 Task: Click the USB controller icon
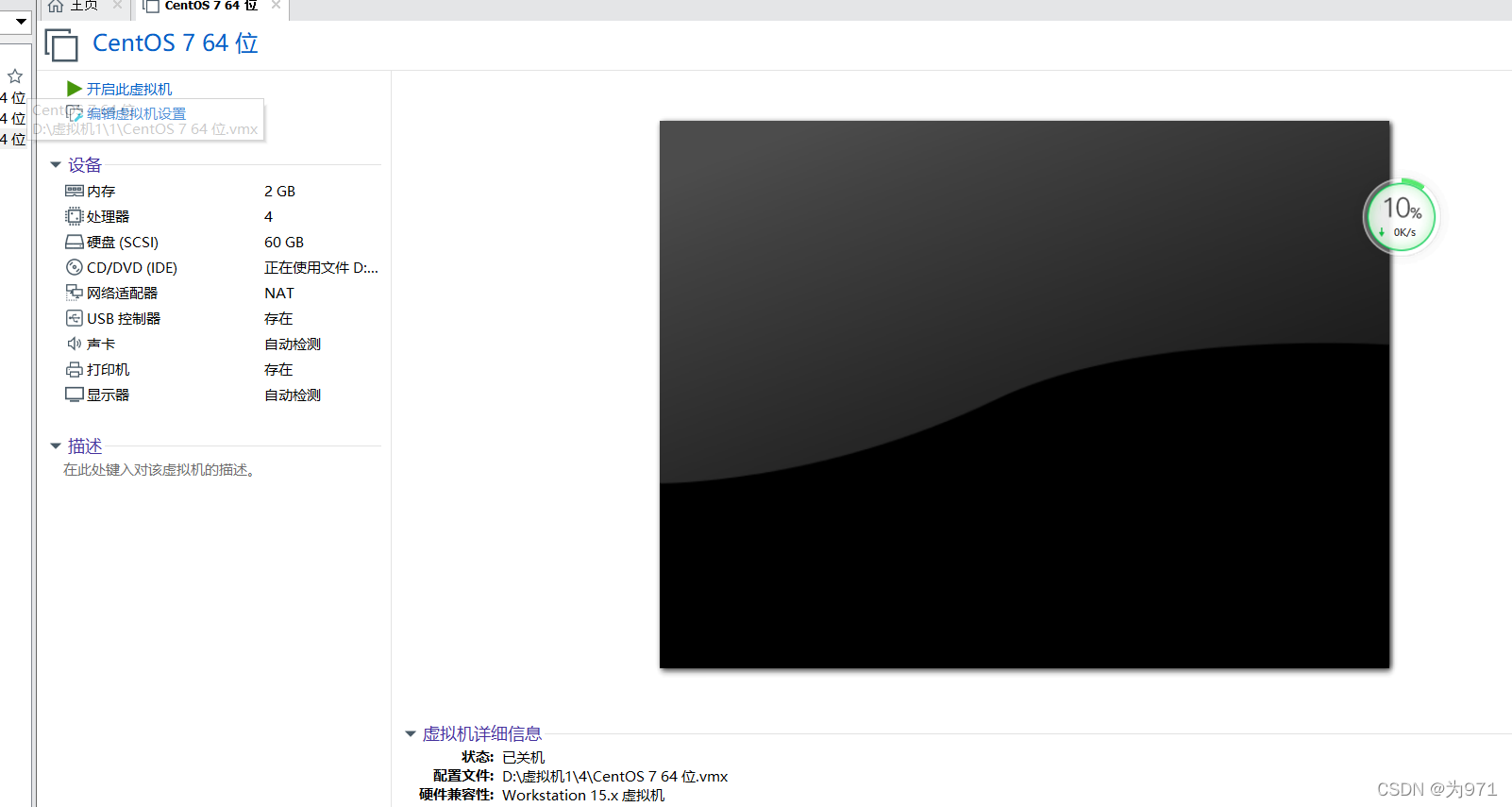point(75,318)
